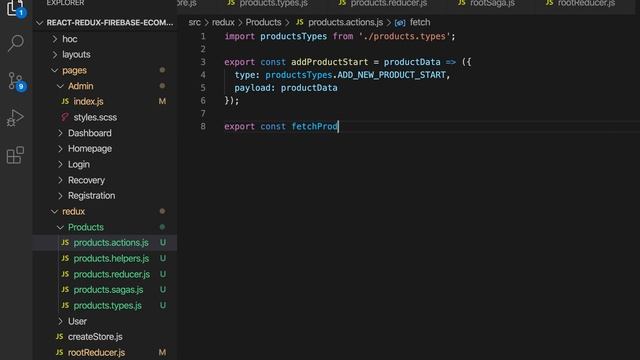This screenshot has width=640, height=360.
Task: Open the Search view icon
Action: (x=16, y=43)
